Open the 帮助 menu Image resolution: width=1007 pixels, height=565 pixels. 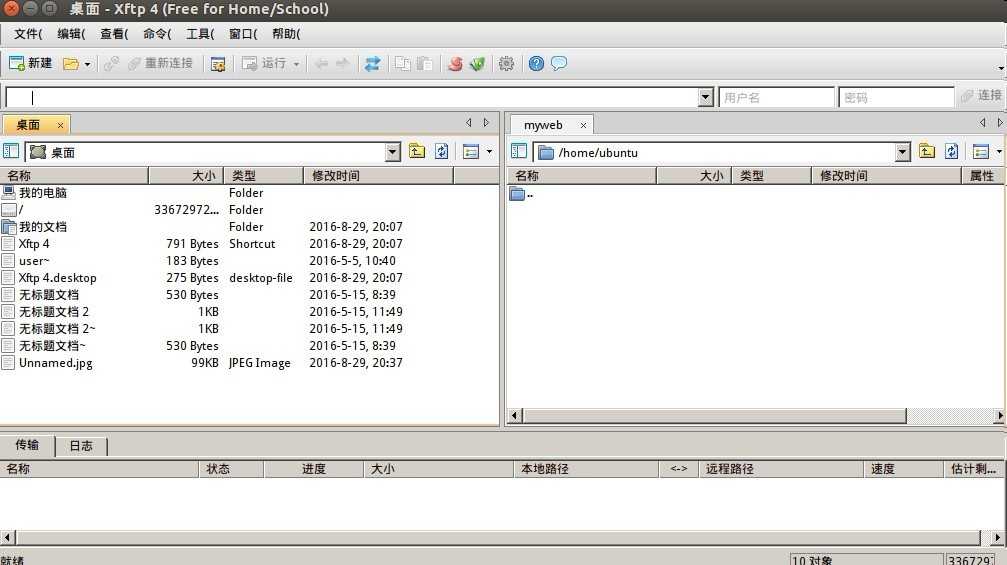(x=286, y=34)
